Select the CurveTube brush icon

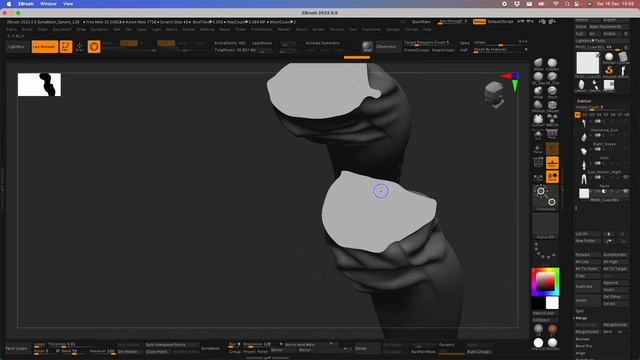pos(538,119)
